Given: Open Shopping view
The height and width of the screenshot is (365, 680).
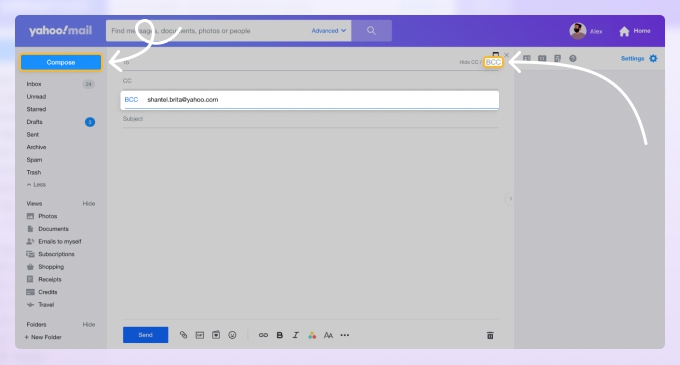Looking at the screenshot, I should 45,267.
